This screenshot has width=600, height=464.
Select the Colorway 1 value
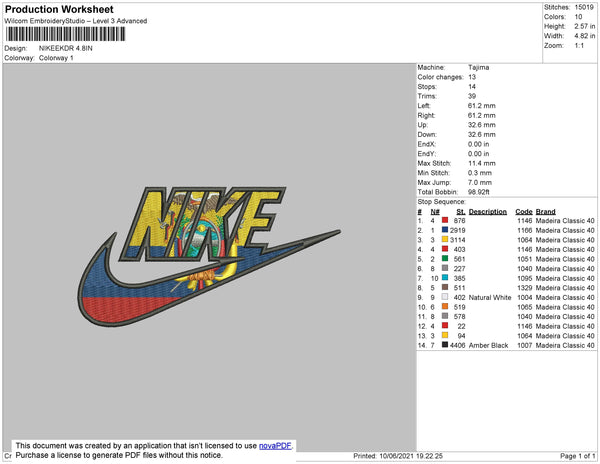[56, 58]
